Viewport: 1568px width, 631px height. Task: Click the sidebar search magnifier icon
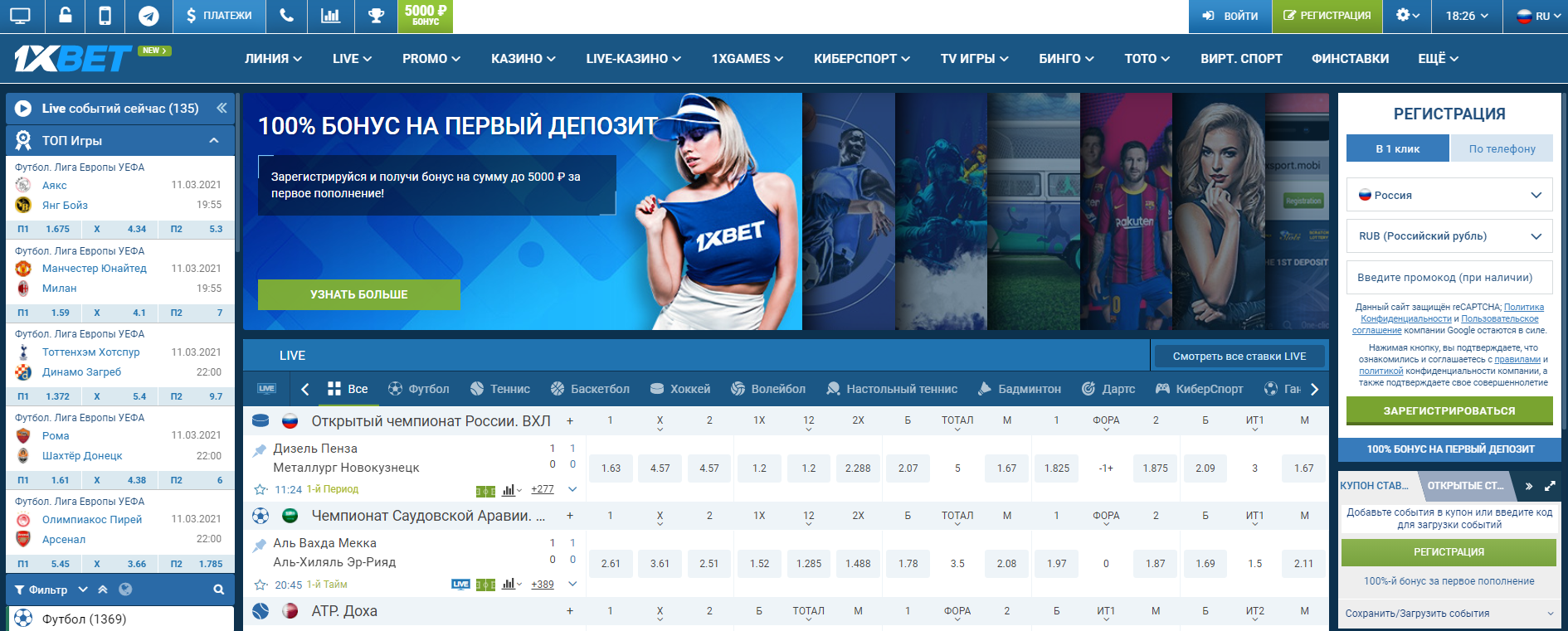tap(219, 590)
